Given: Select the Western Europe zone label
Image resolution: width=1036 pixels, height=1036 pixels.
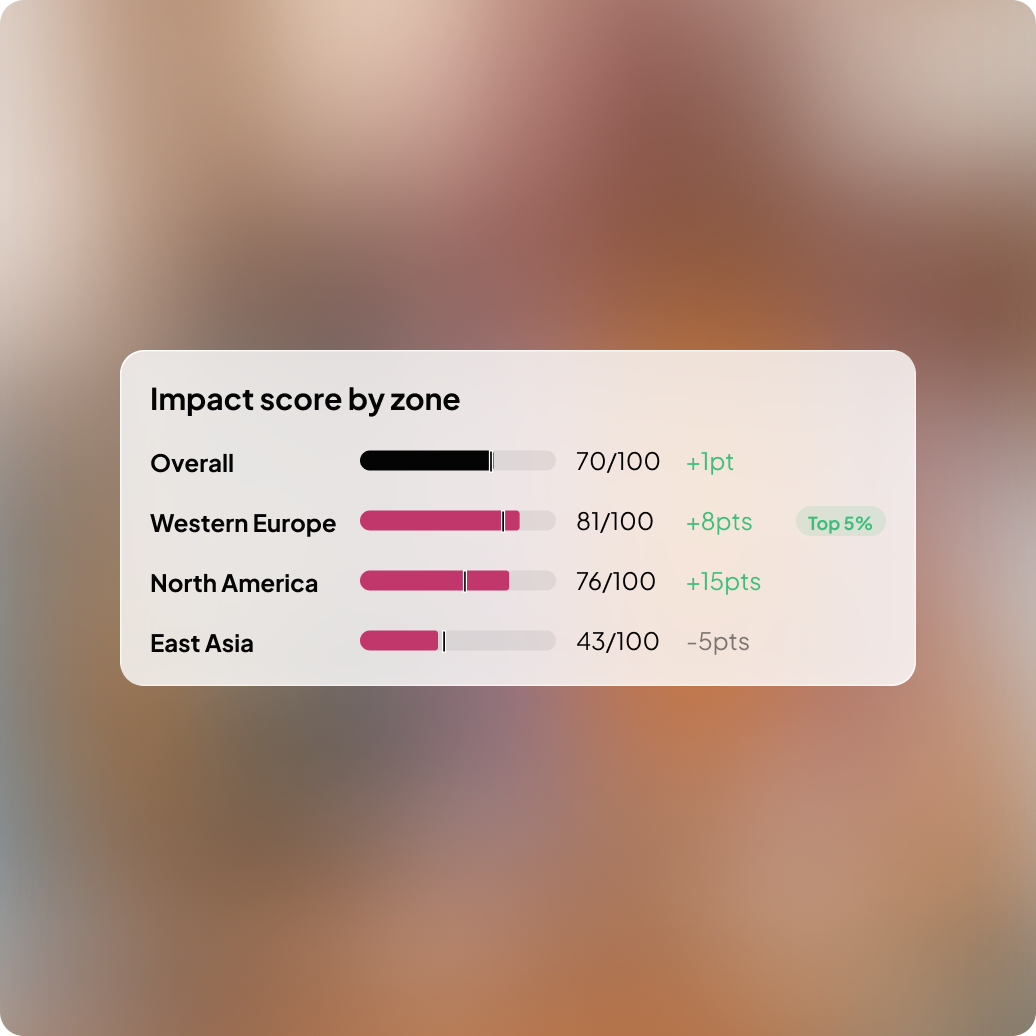Looking at the screenshot, I should coord(243,524).
